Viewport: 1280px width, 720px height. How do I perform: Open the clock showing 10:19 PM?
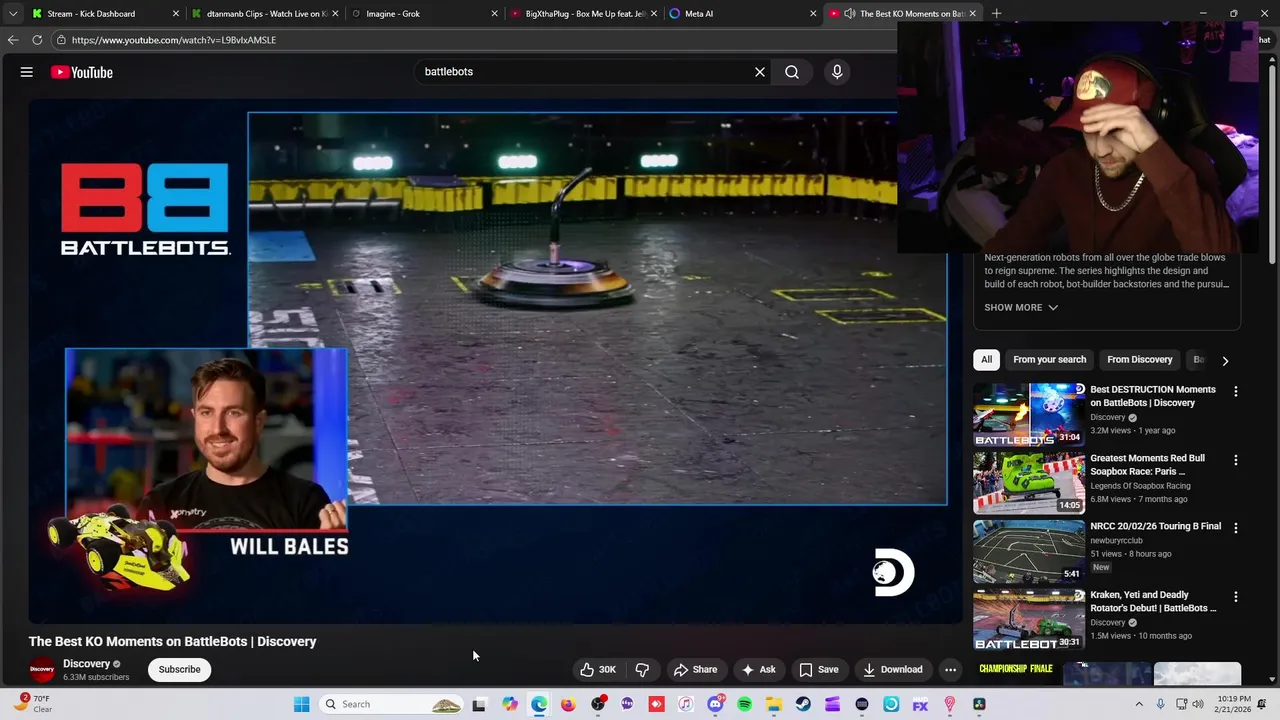(x=1235, y=704)
